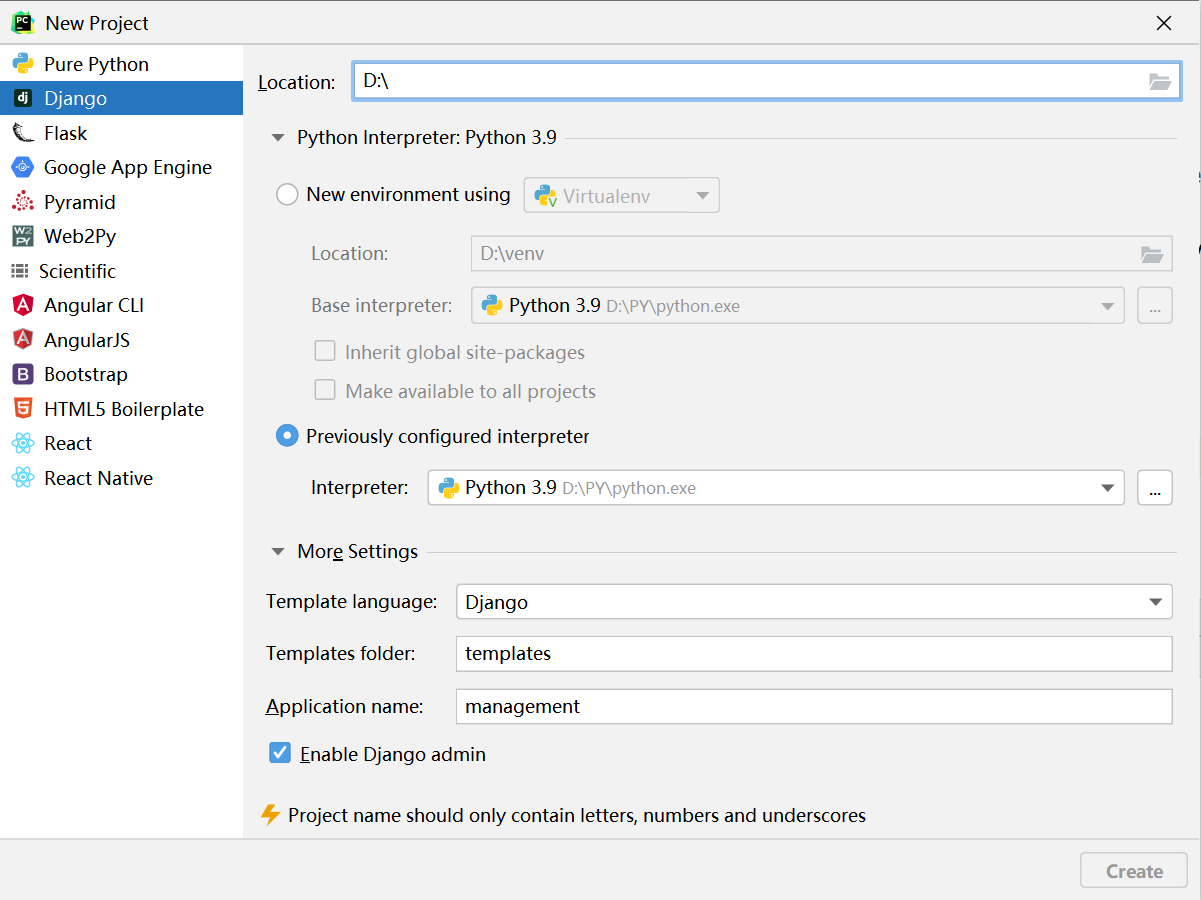
Task: Click the interpreter ellipsis button
Action: [x=1154, y=488]
